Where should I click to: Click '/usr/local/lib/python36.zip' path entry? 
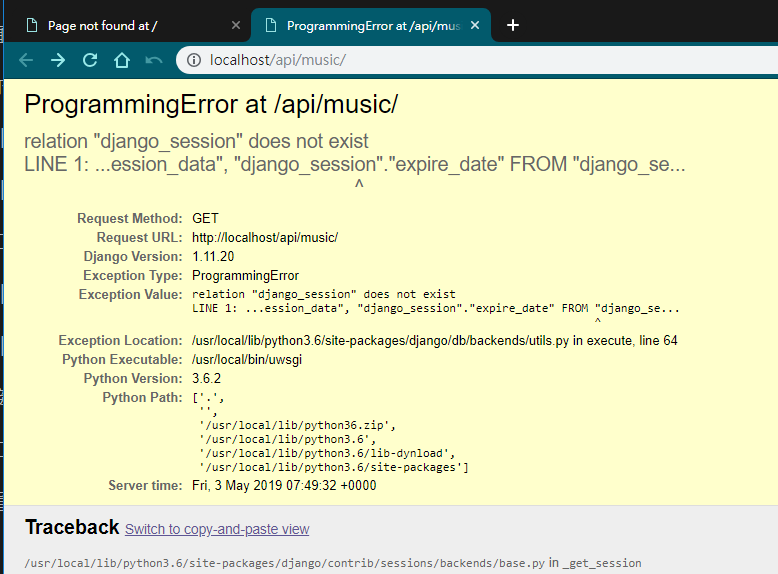coord(297,425)
